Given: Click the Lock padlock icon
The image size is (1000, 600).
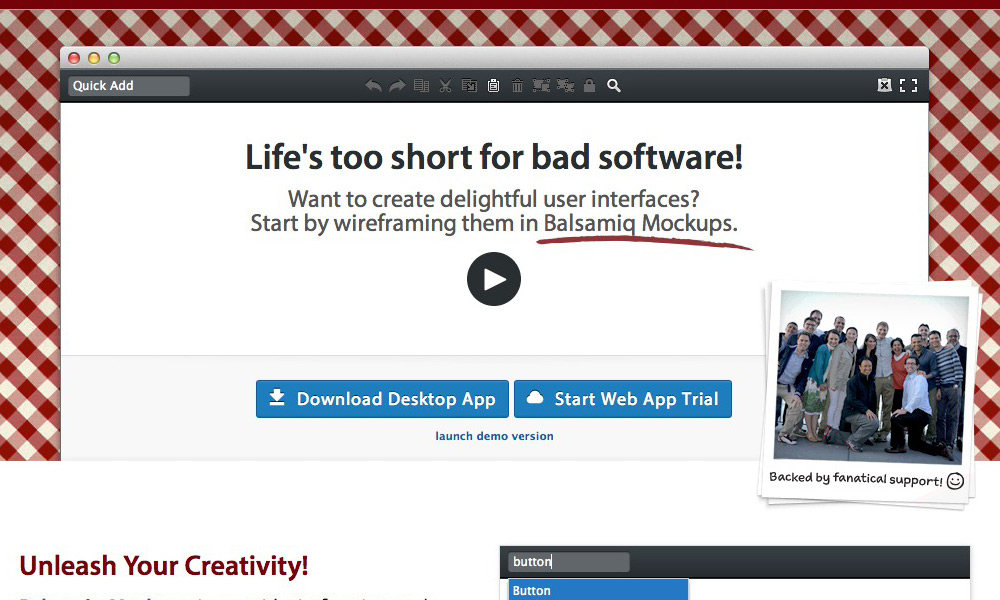Looking at the screenshot, I should tap(589, 85).
